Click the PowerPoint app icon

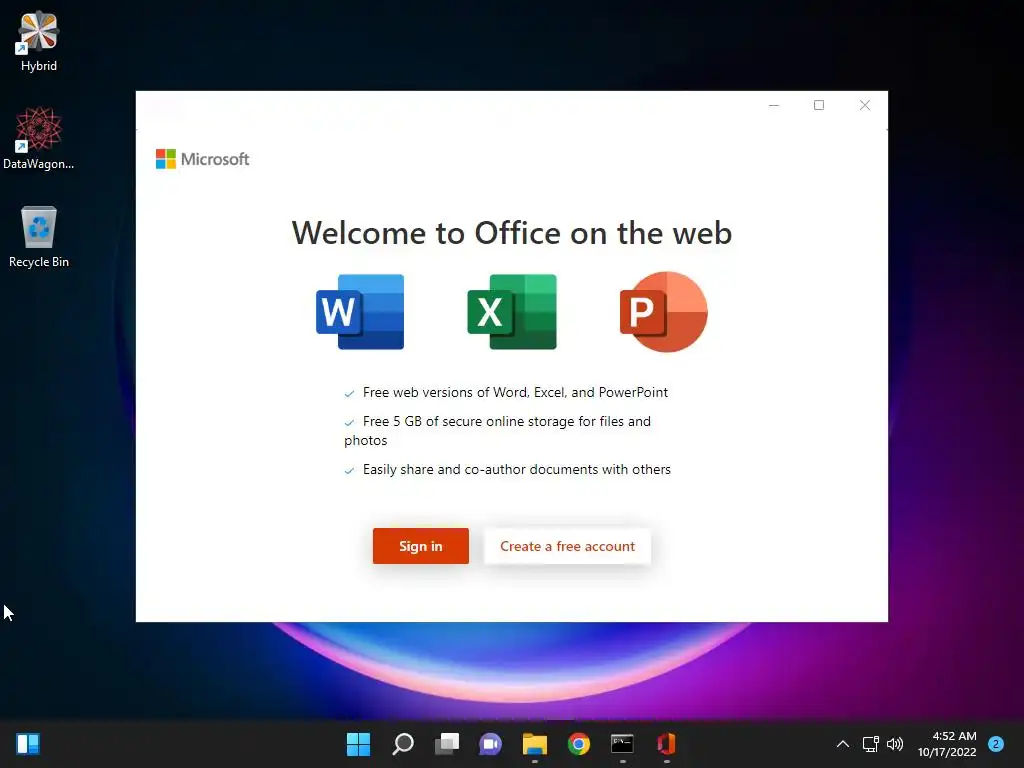click(x=664, y=312)
